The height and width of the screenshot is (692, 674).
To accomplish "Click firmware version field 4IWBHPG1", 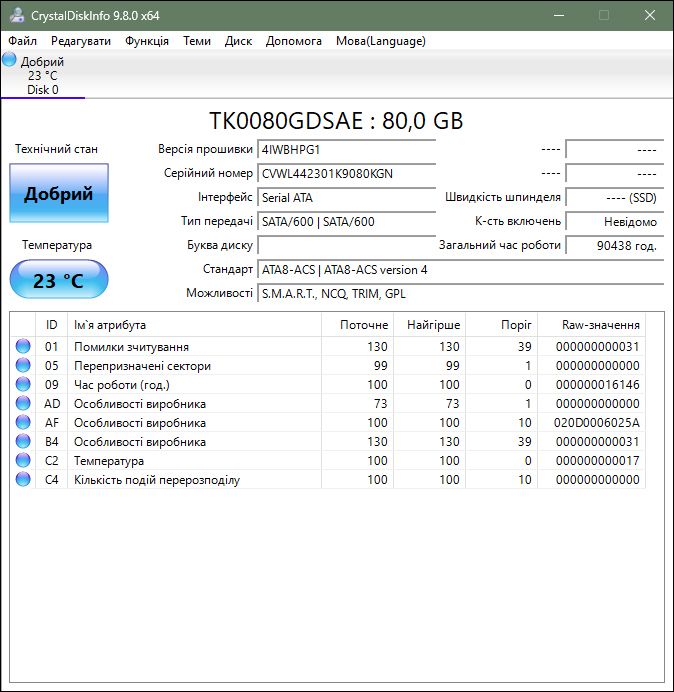I will click(x=346, y=150).
